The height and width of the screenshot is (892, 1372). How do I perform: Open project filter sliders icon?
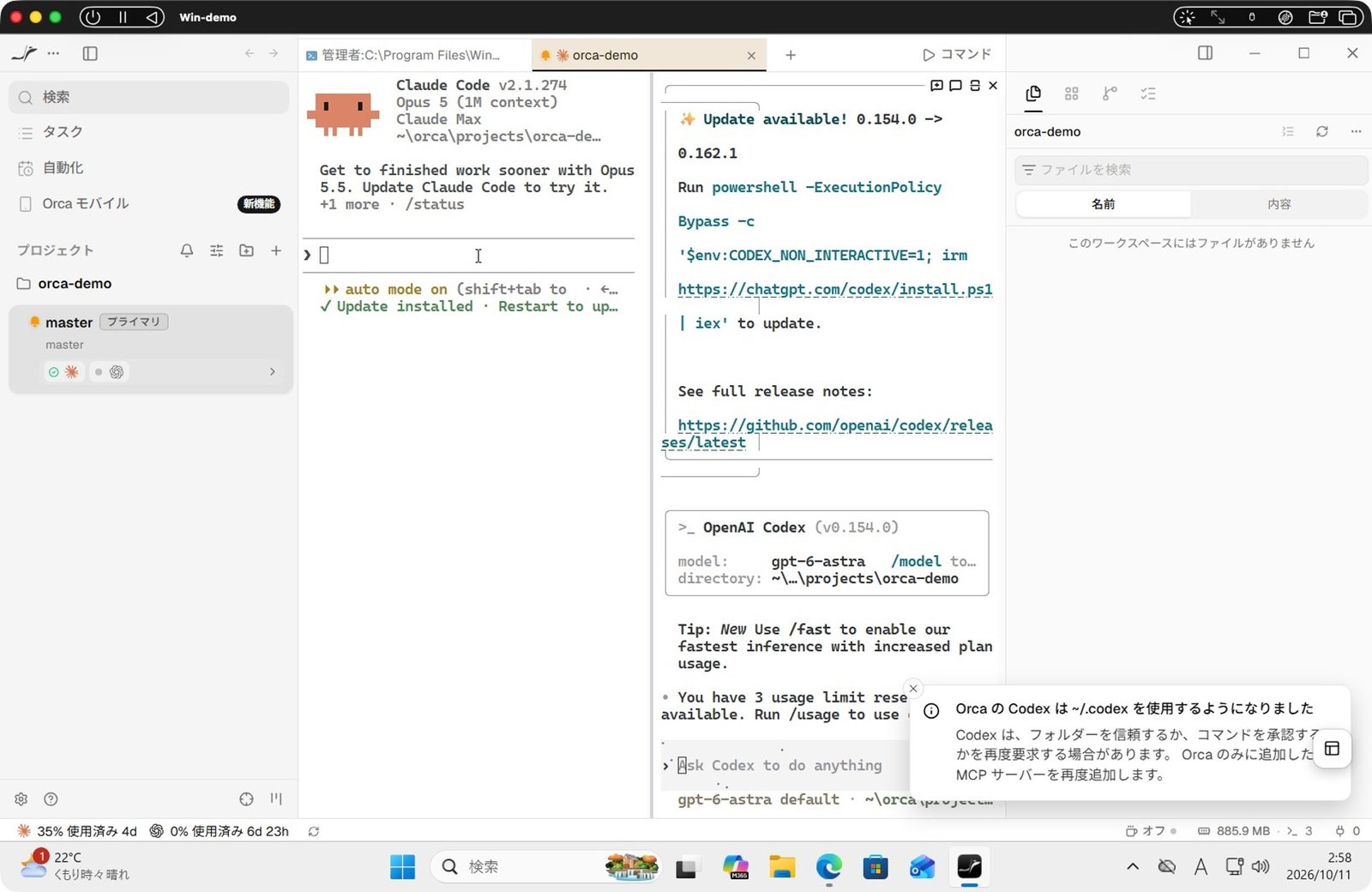point(216,250)
